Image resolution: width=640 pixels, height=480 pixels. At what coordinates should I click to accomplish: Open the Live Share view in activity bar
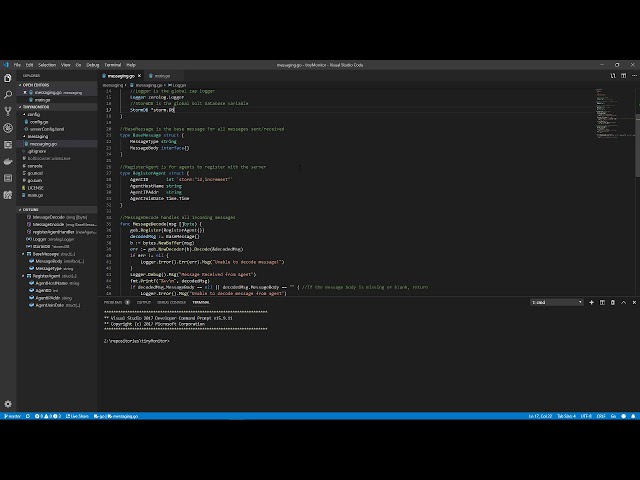point(8,195)
